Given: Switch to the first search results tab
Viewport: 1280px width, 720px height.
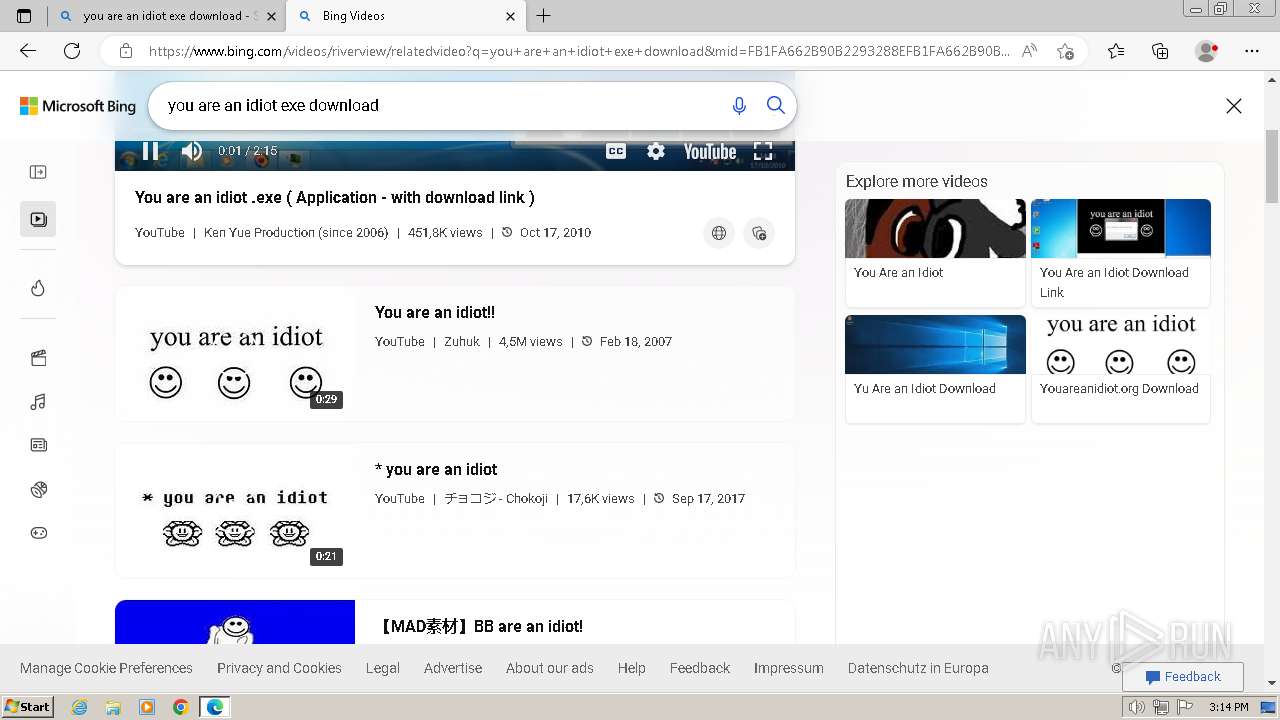Looking at the screenshot, I should click(165, 16).
